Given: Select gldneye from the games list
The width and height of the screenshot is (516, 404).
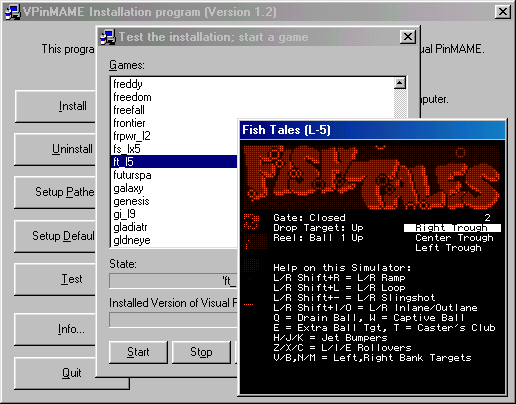Looking at the screenshot, I should (x=132, y=240).
